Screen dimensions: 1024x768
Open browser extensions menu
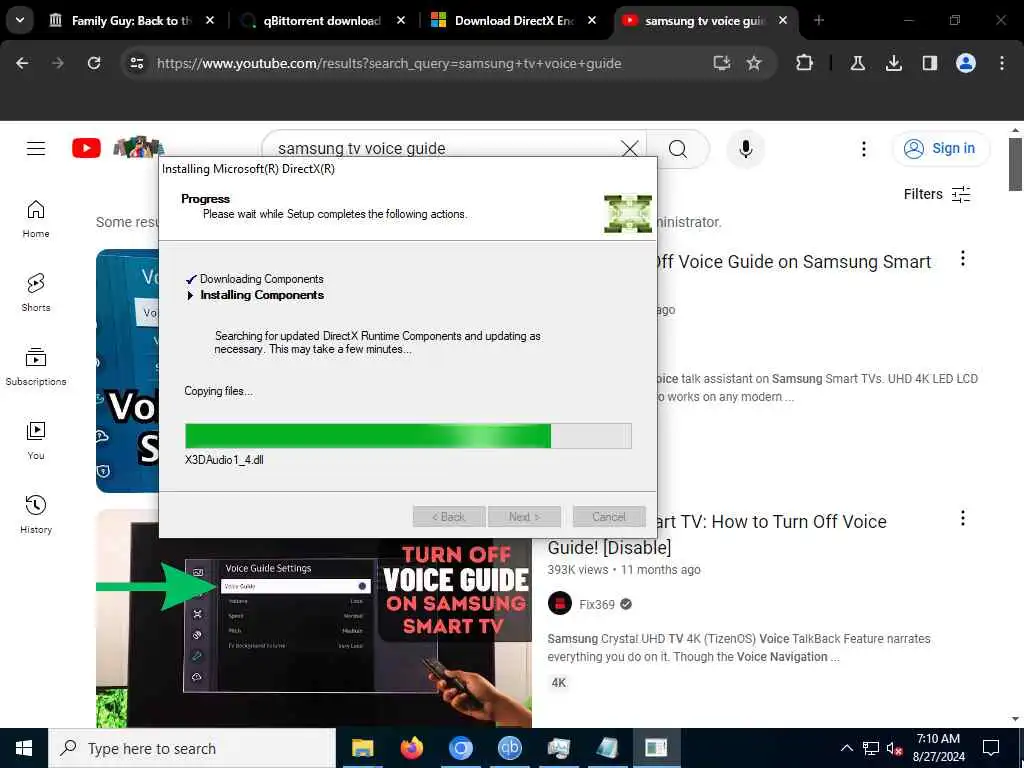(804, 63)
